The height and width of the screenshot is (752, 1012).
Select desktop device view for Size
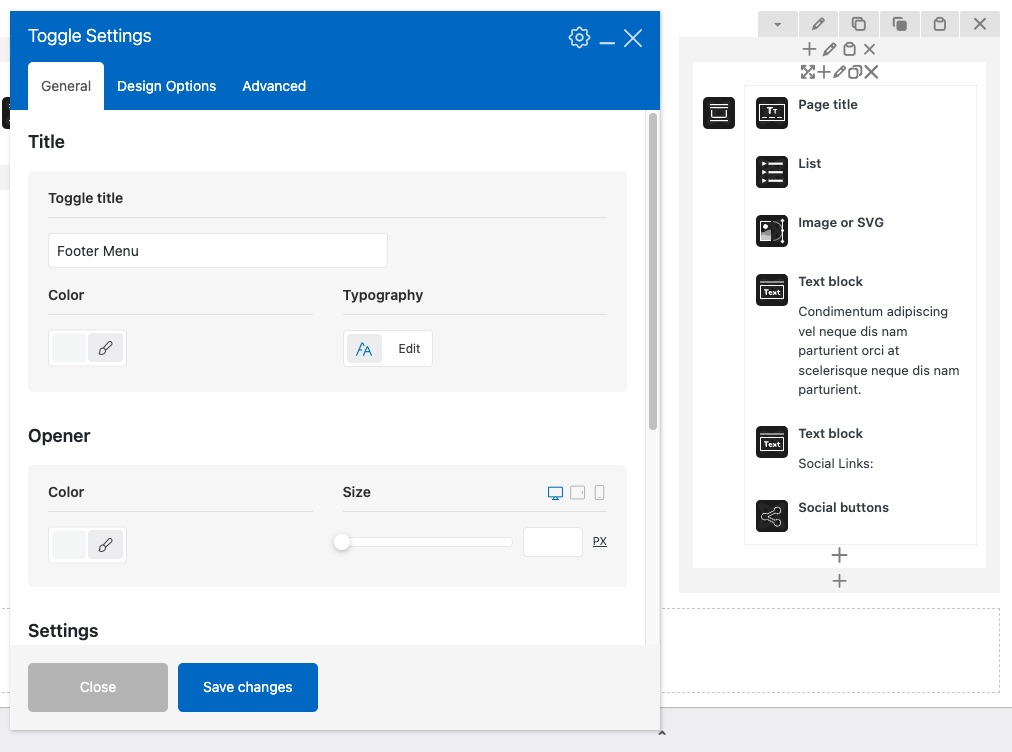[555, 493]
